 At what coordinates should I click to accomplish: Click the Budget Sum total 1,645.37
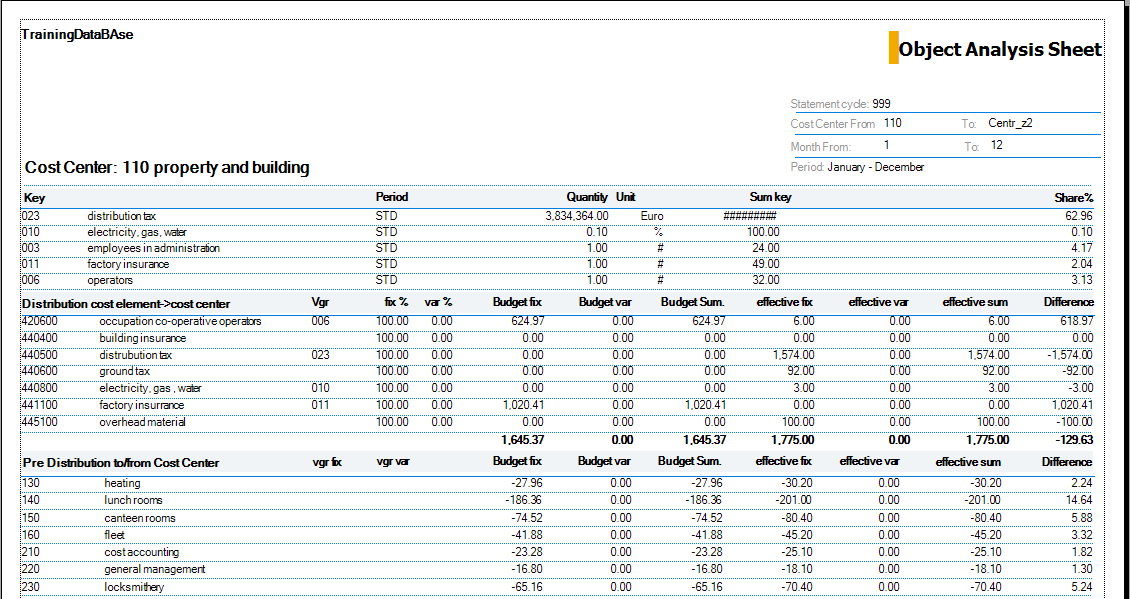click(x=706, y=439)
